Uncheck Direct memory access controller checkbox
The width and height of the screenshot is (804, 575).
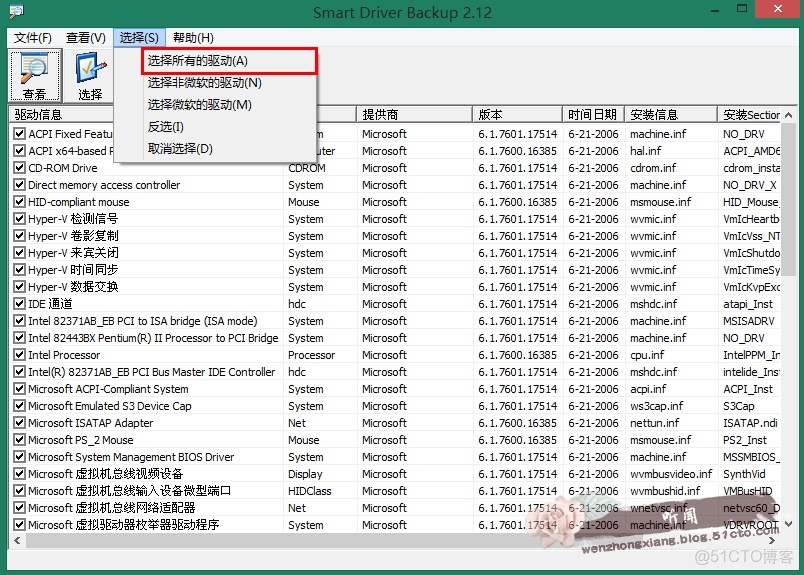tap(19, 185)
